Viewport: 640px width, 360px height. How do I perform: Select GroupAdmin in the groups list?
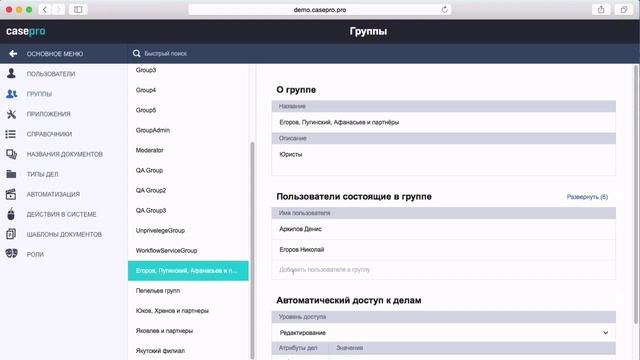188,130
